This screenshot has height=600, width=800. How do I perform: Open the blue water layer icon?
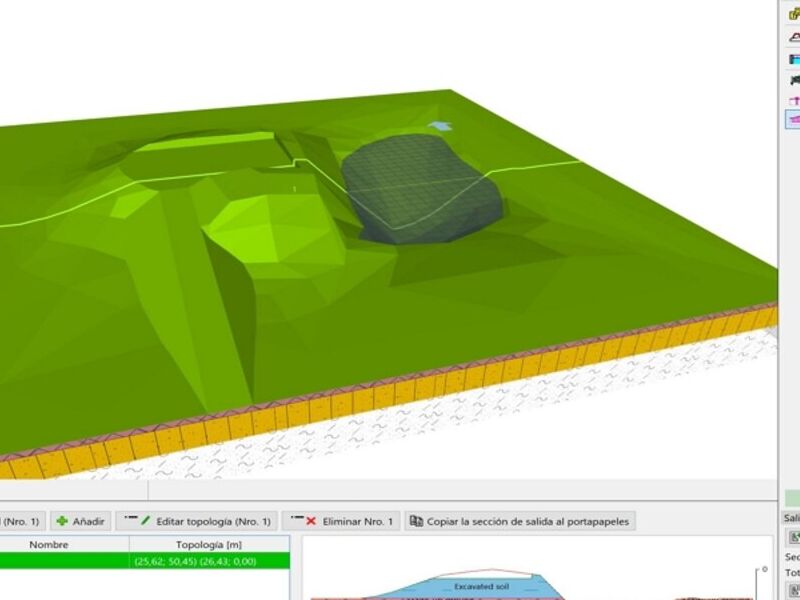tap(794, 58)
